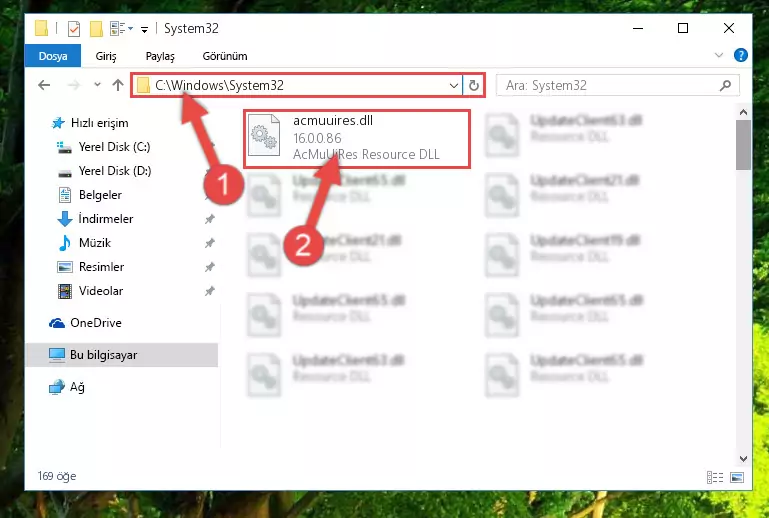Open the Resimler folder
This screenshot has width=769, height=518.
pyautogui.click(x=101, y=267)
